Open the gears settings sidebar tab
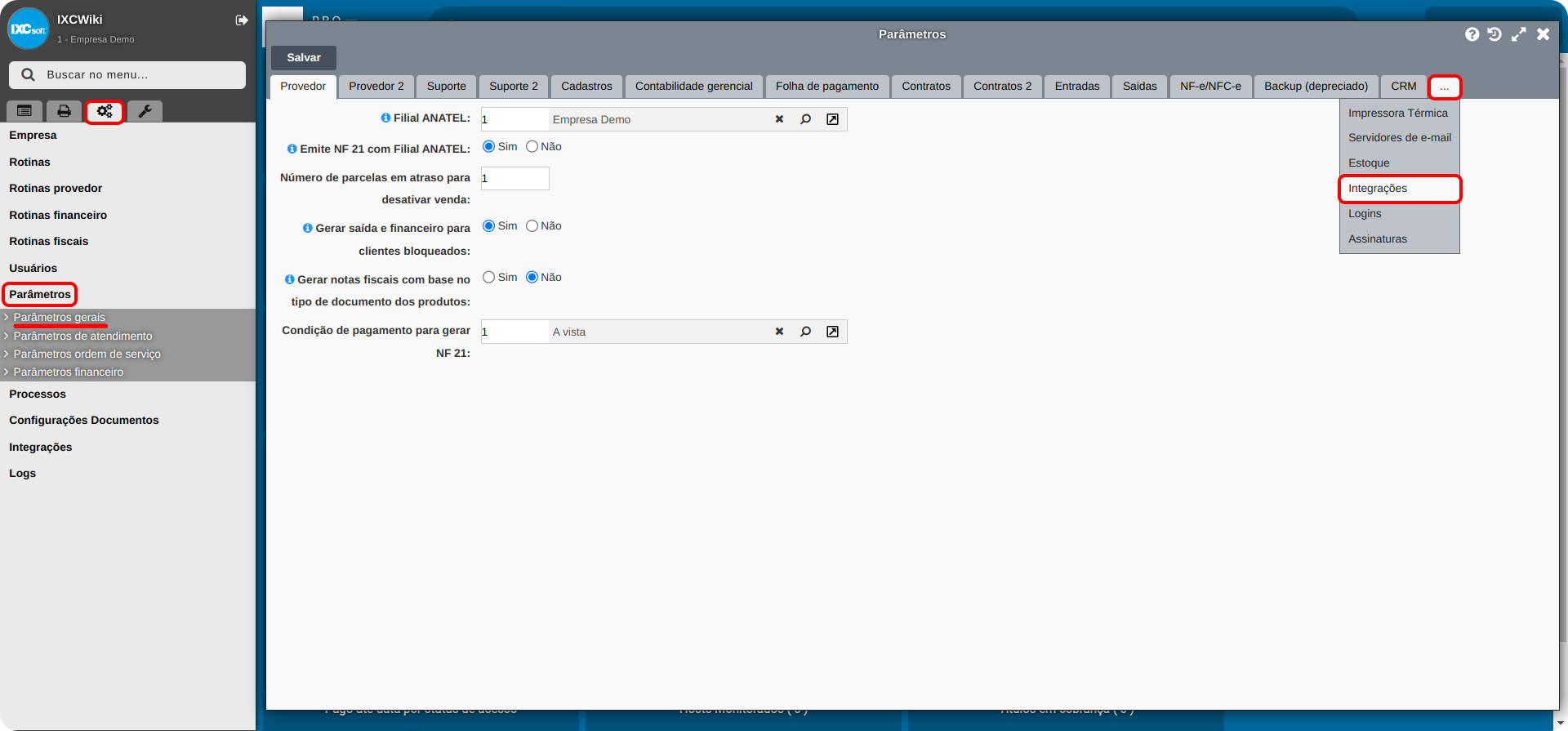The image size is (1568, 731). tap(105, 111)
